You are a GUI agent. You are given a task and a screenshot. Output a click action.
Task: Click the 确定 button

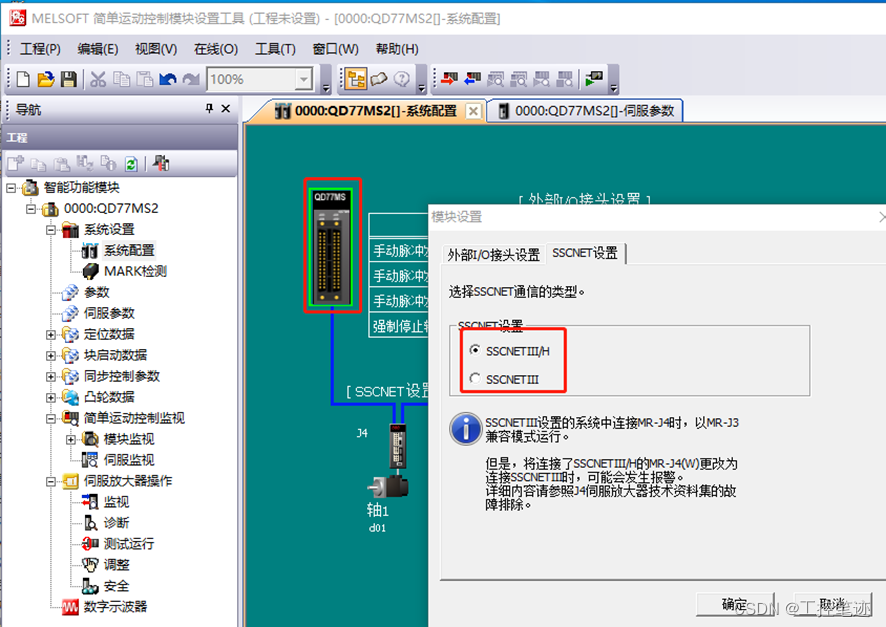click(735, 604)
